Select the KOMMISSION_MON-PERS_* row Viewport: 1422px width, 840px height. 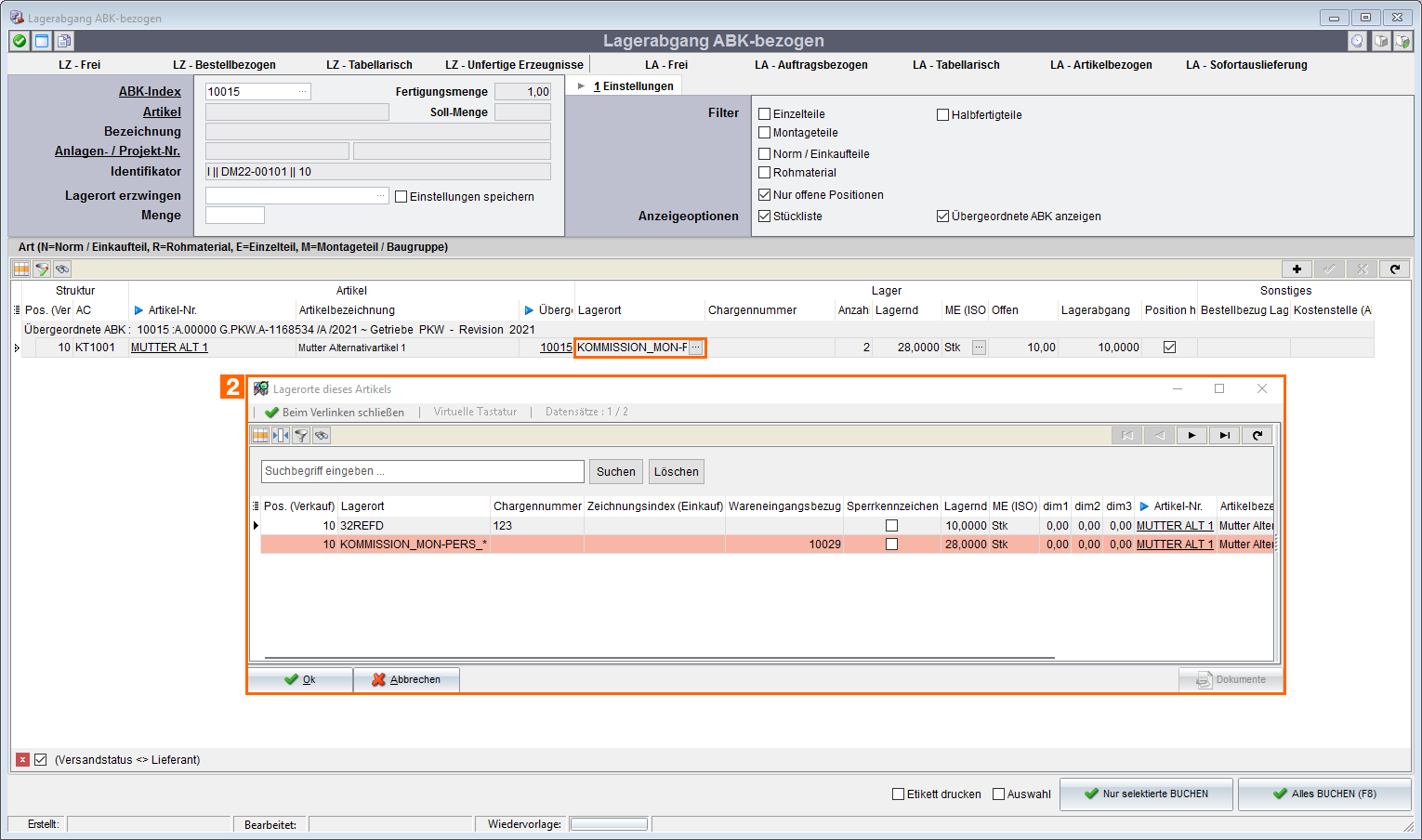[767, 545]
